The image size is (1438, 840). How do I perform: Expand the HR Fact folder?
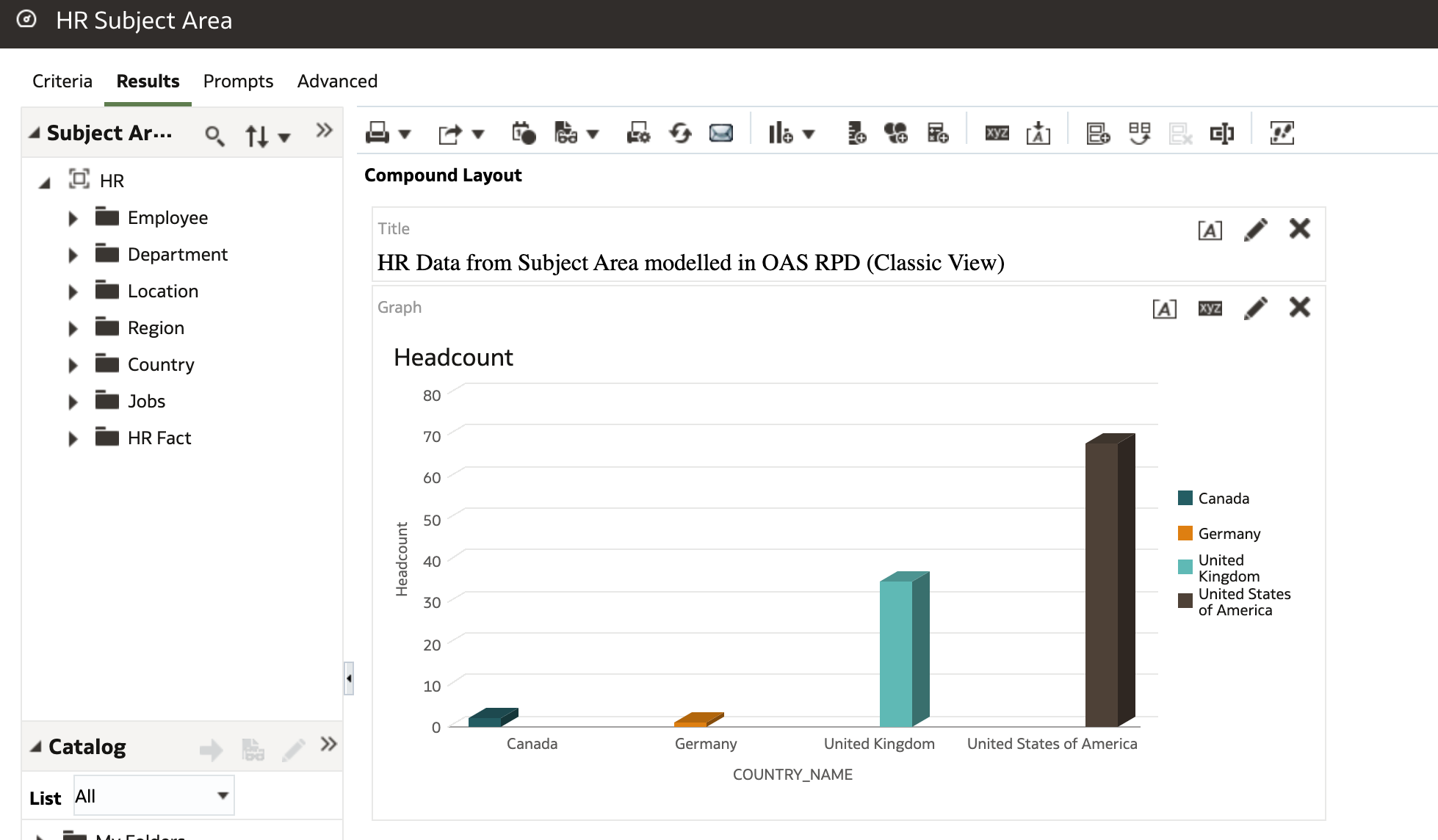point(73,438)
